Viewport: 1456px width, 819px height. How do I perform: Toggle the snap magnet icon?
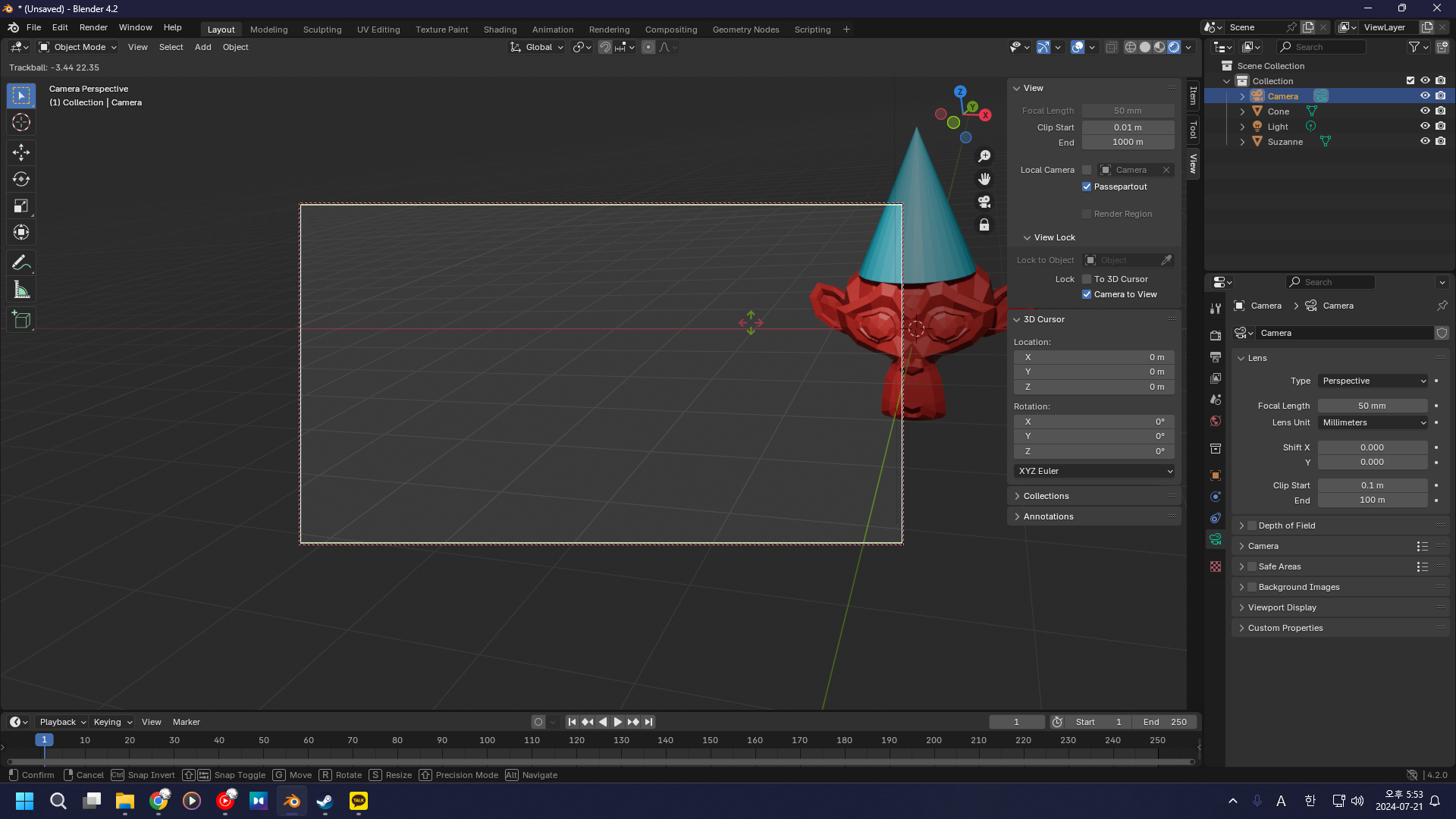(x=605, y=47)
